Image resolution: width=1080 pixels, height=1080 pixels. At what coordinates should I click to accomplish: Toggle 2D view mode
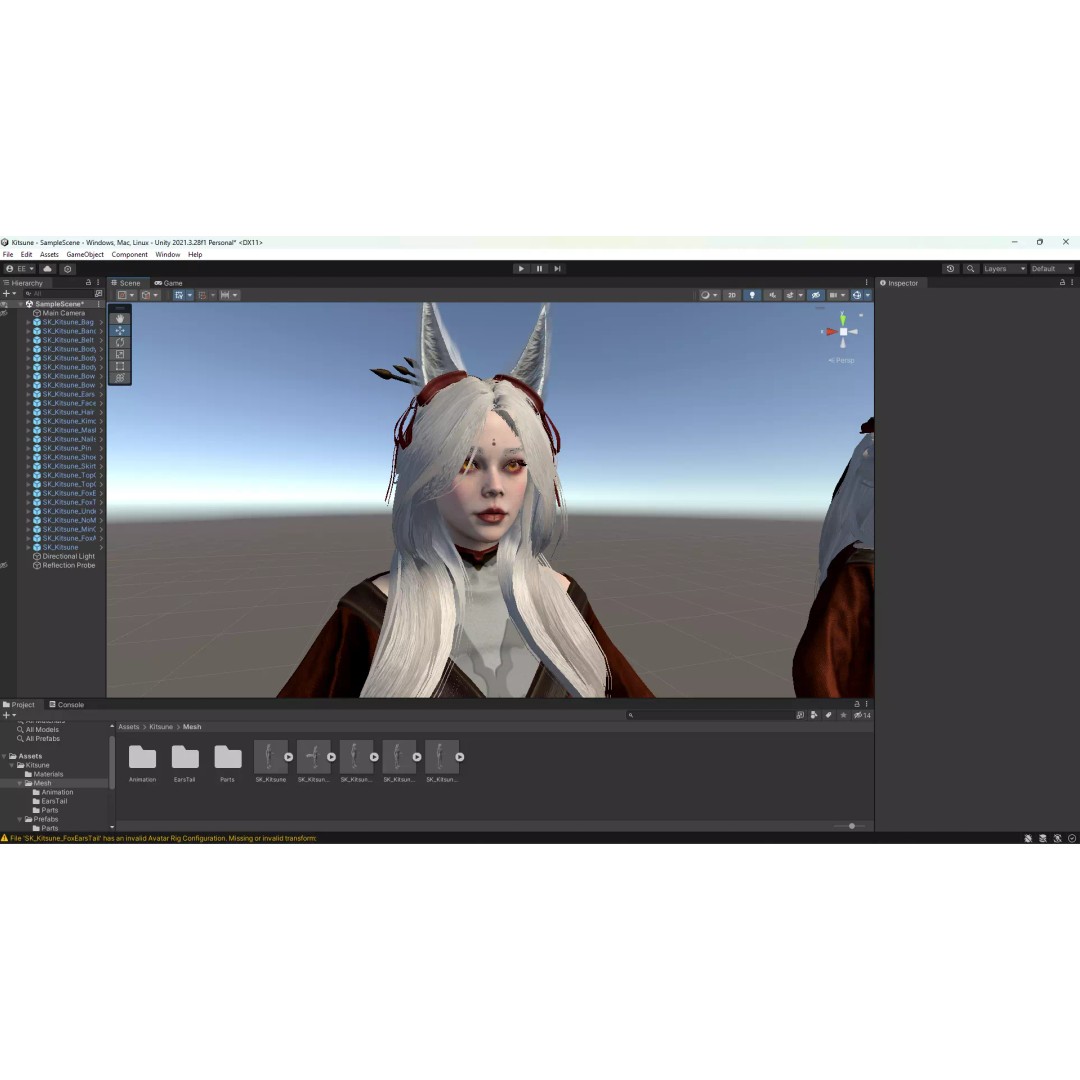click(x=731, y=295)
